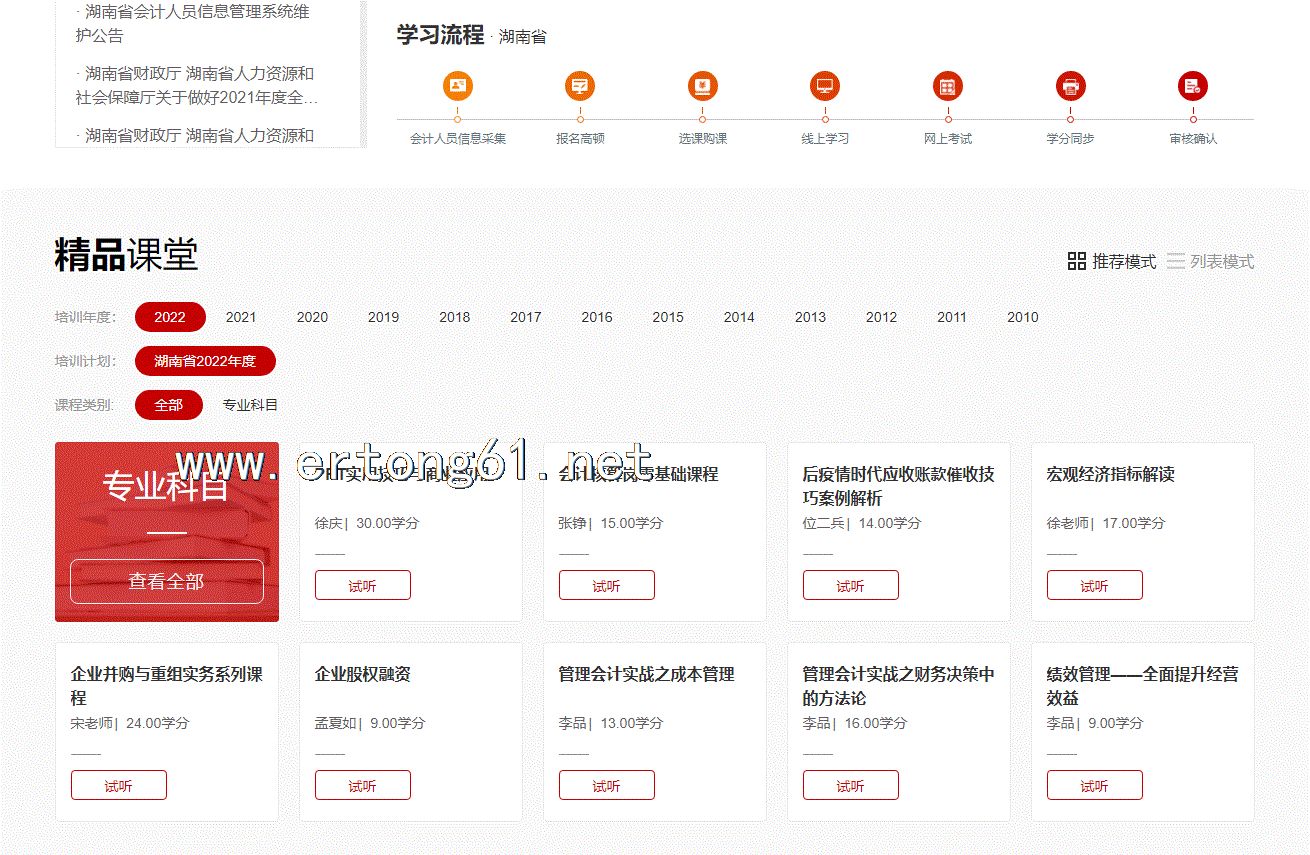Click the 报名缴费 step icon
Image resolution: width=1310 pixels, height=855 pixels.
(x=580, y=87)
